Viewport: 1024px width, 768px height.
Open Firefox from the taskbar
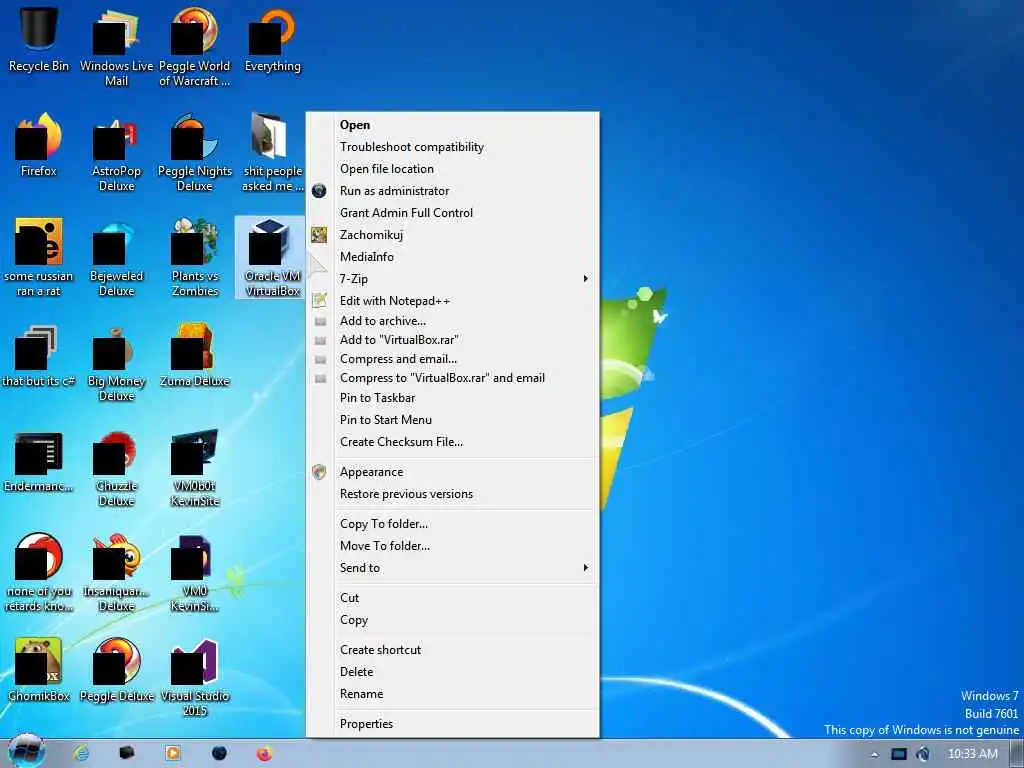(x=264, y=753)
